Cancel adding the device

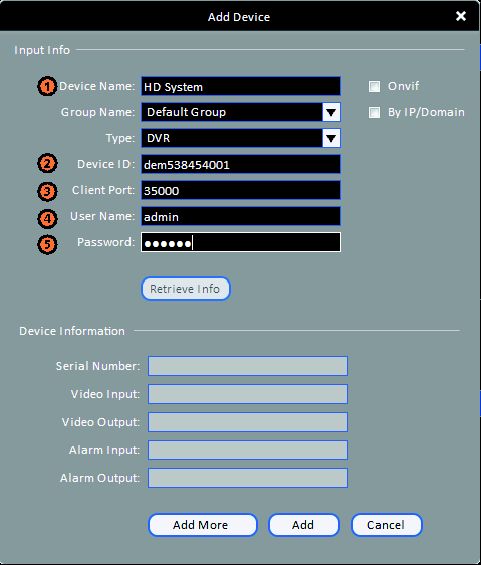[x=387, y=525]
